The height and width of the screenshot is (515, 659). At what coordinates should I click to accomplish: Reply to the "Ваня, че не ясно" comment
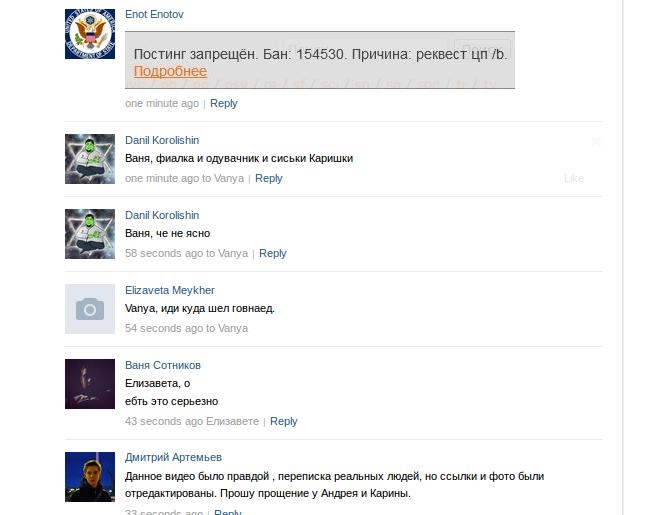point(273,253)
